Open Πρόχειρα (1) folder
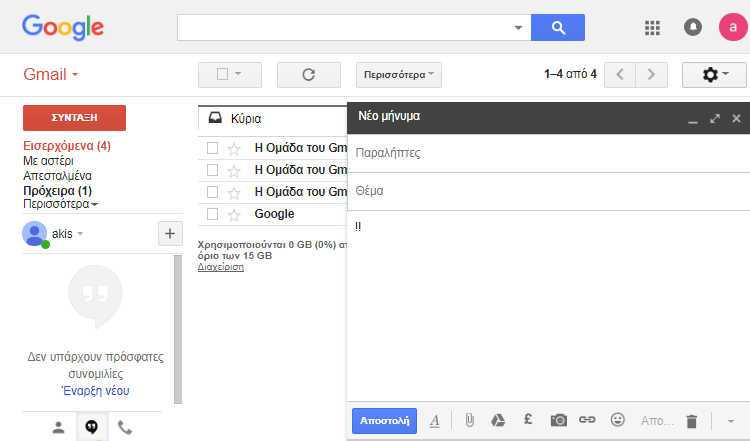The image size is (750, 441). (57, 190)
